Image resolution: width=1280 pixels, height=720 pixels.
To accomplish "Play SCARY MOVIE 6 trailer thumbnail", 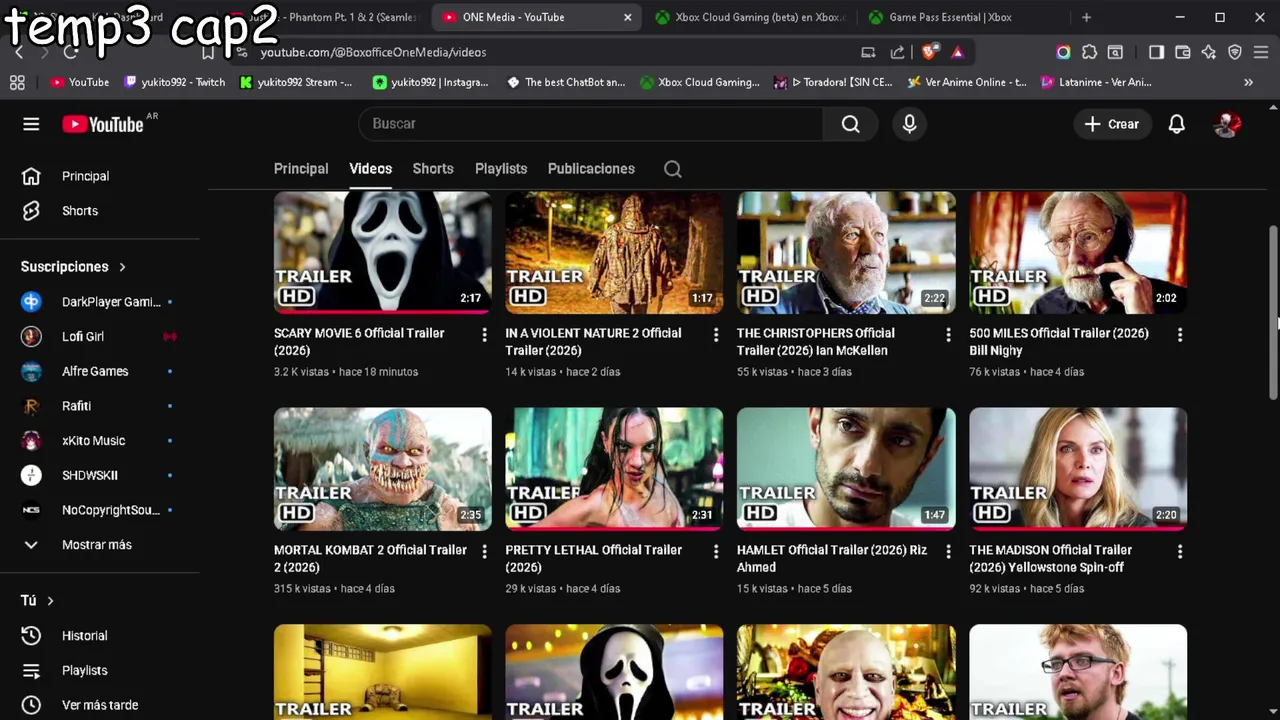I will pos(383,254).
